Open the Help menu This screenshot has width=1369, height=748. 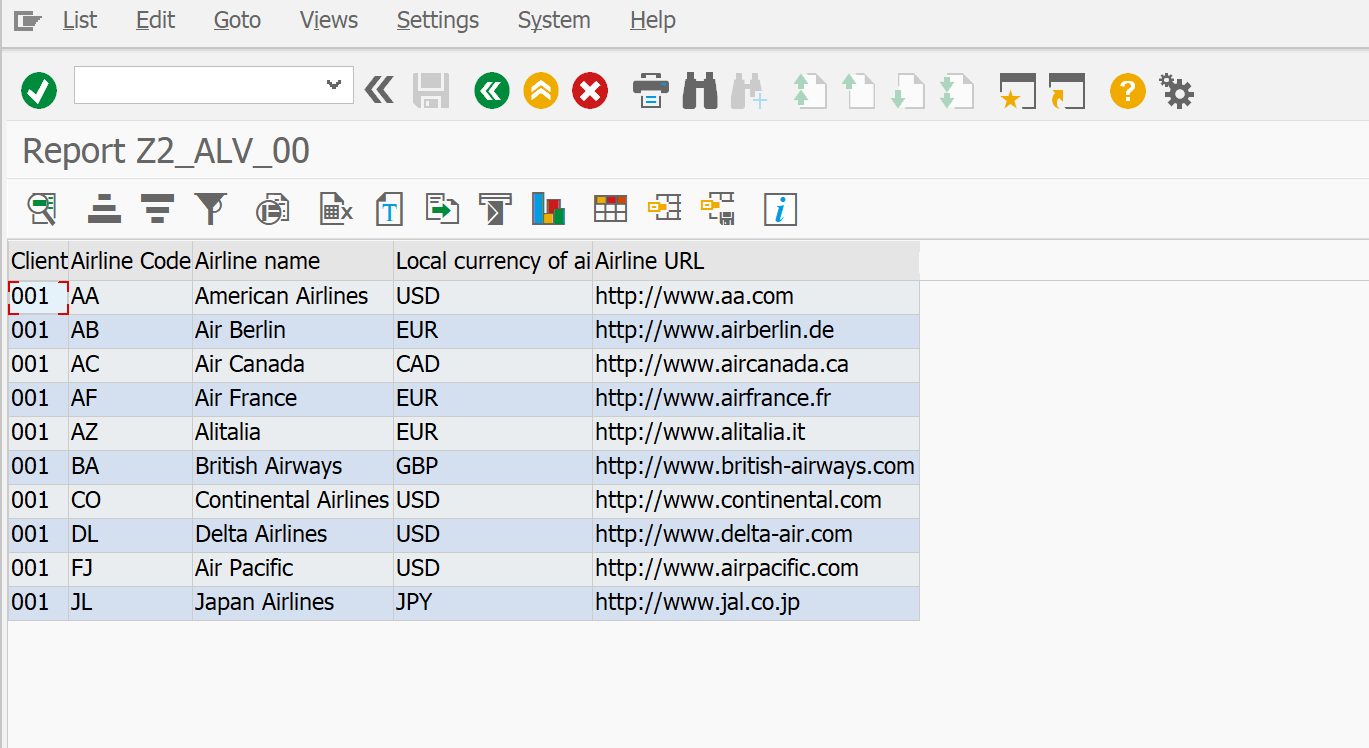tap(653, 20)
